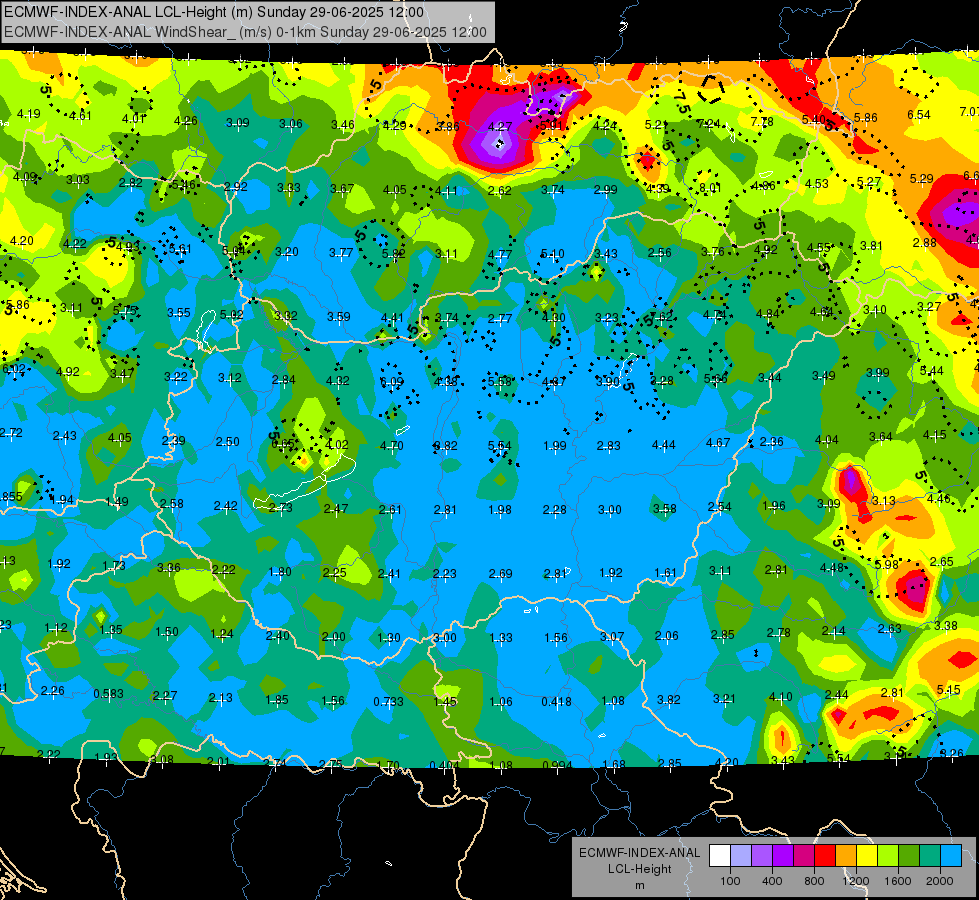The height and width of the screenshot is (900, 979).
Task: Click the wind shear value 4.10
Action: pyautogui.click(x=780, y=697)
